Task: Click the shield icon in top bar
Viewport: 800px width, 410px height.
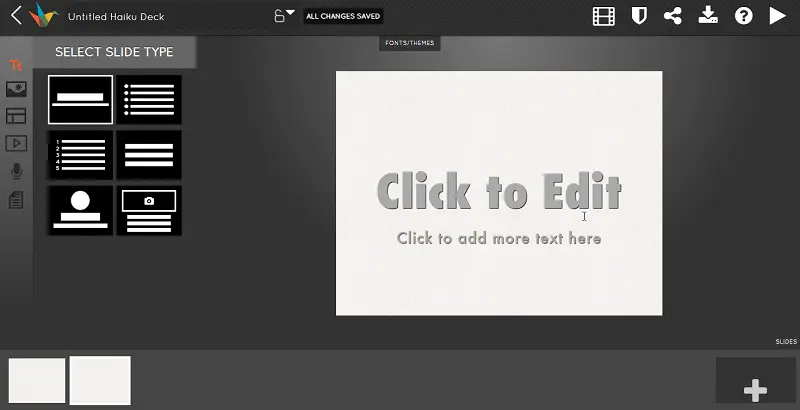Action: 638,16
